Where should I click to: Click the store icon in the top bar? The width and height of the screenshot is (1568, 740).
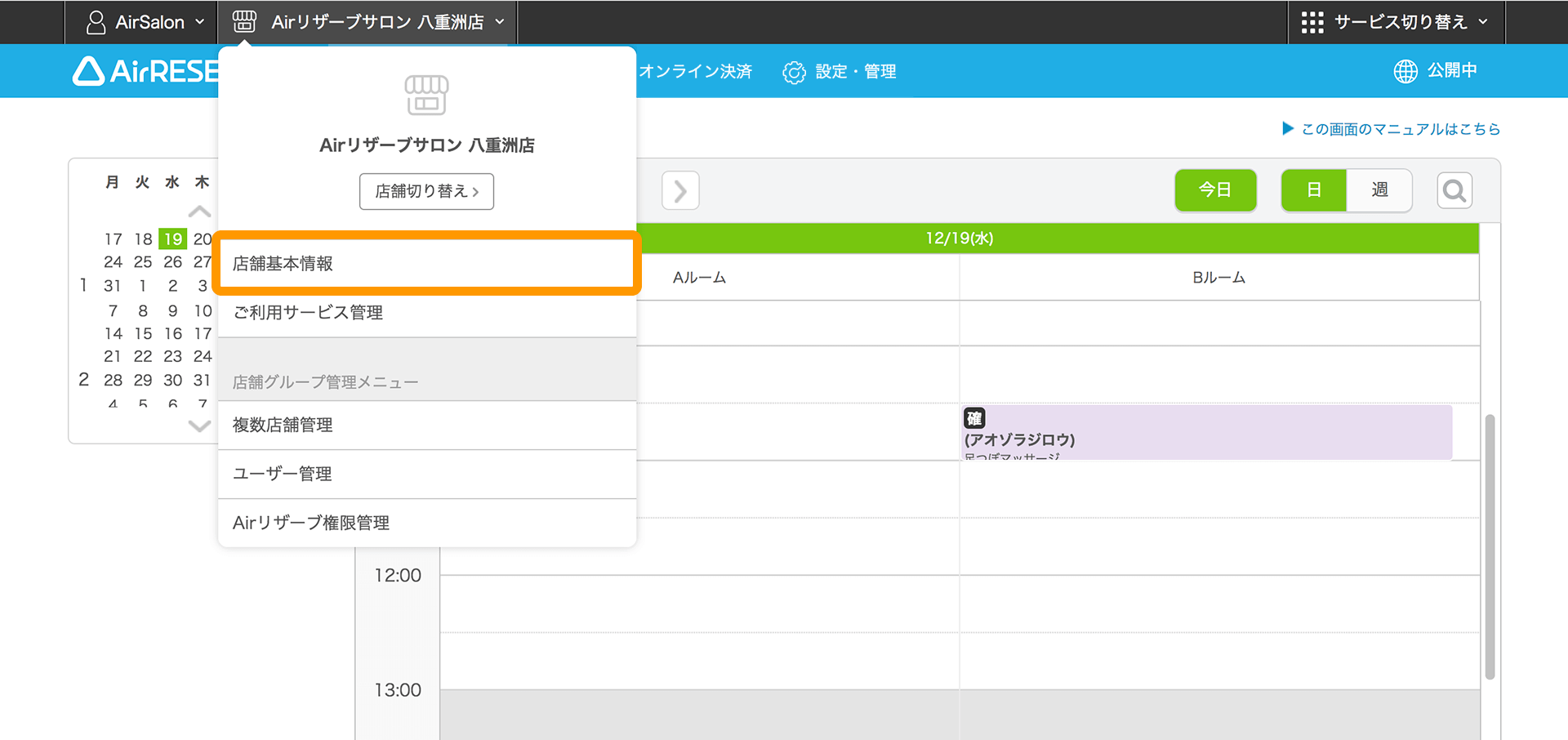244,22
